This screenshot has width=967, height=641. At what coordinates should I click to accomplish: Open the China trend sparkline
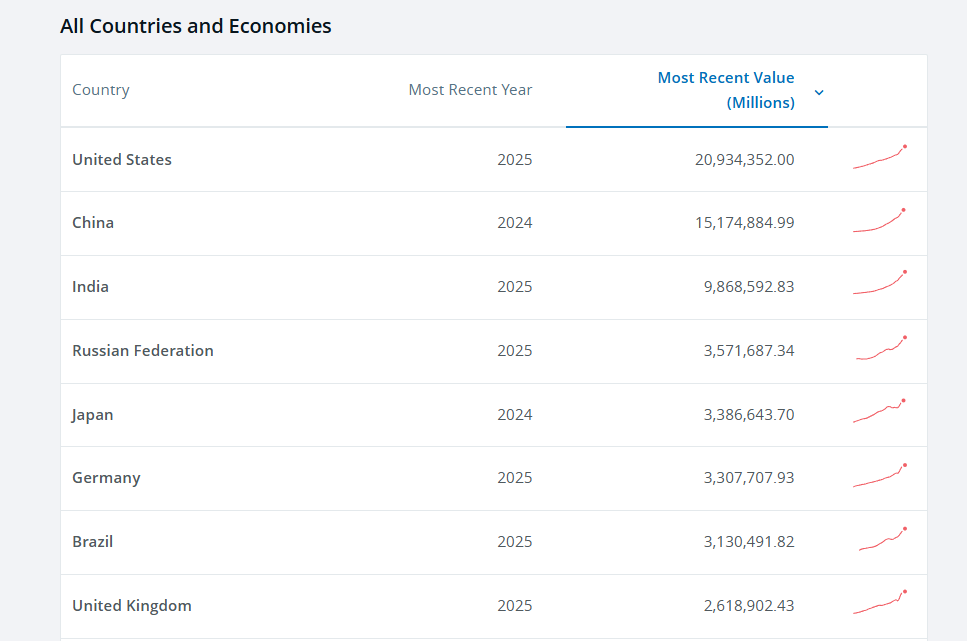[879, 220]
